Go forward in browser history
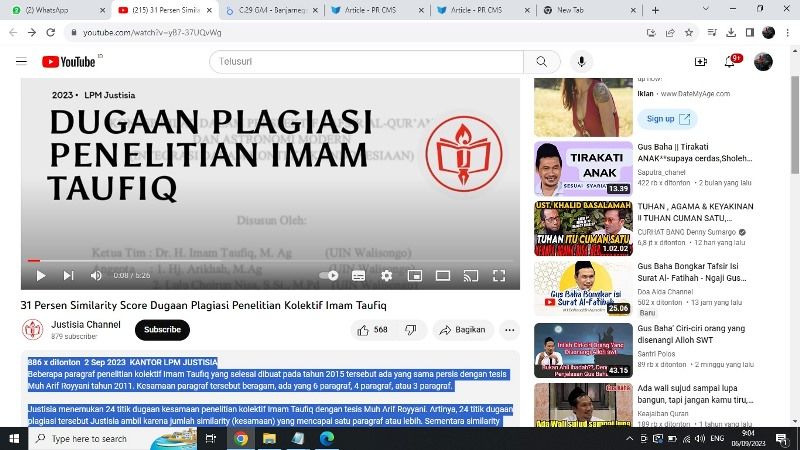Image resolution: width=800 pixels, height=450 pixels. [32, 32]
